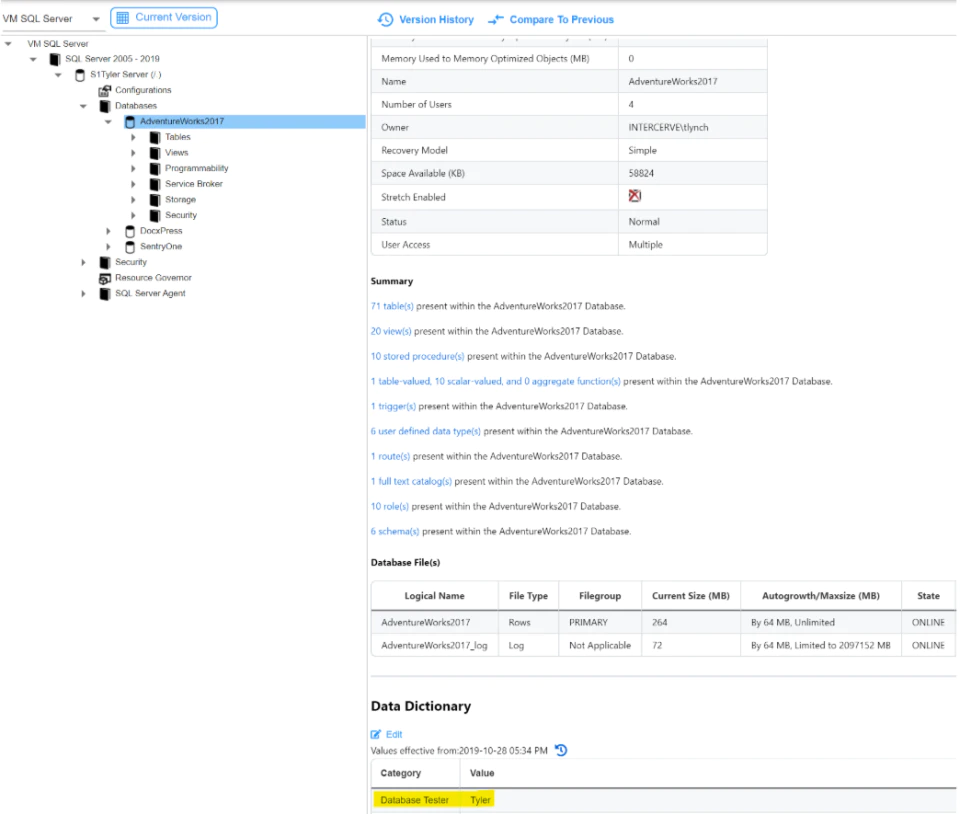Switch to Current Version view
The image size is (960, 814).
click(163, 18)
